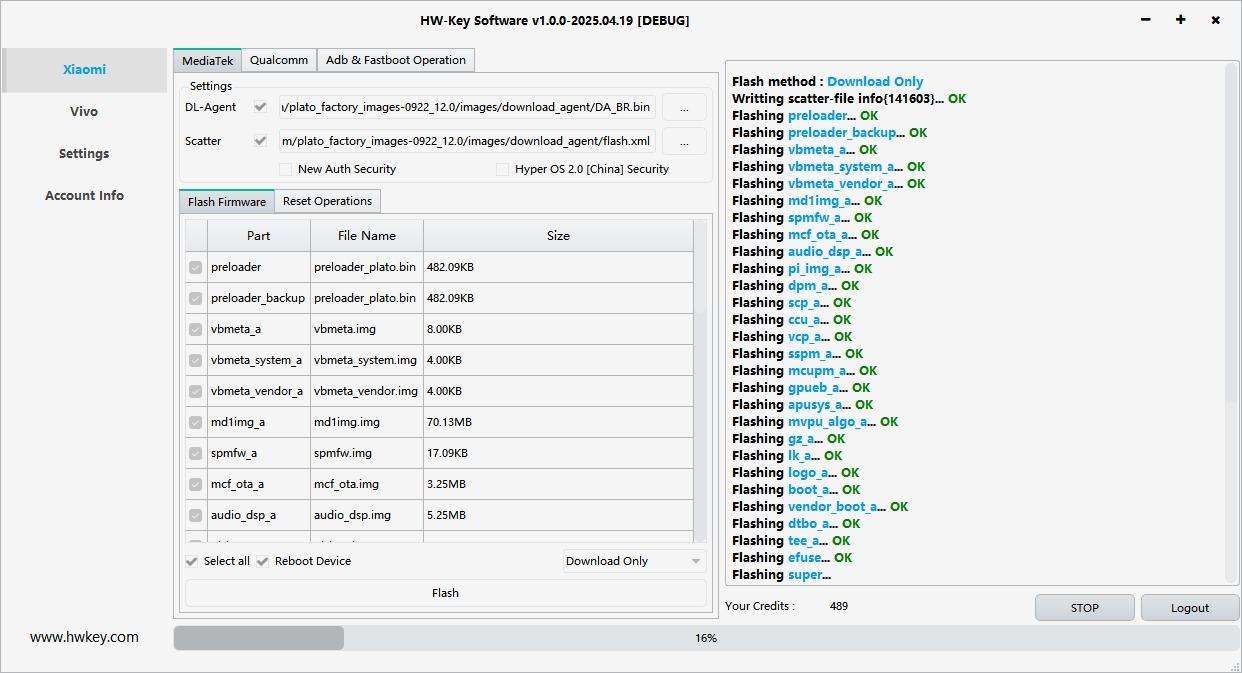Click the Flash button
Image resolution: width=1242 pixels, height=673 pixels.
(445, 593)
